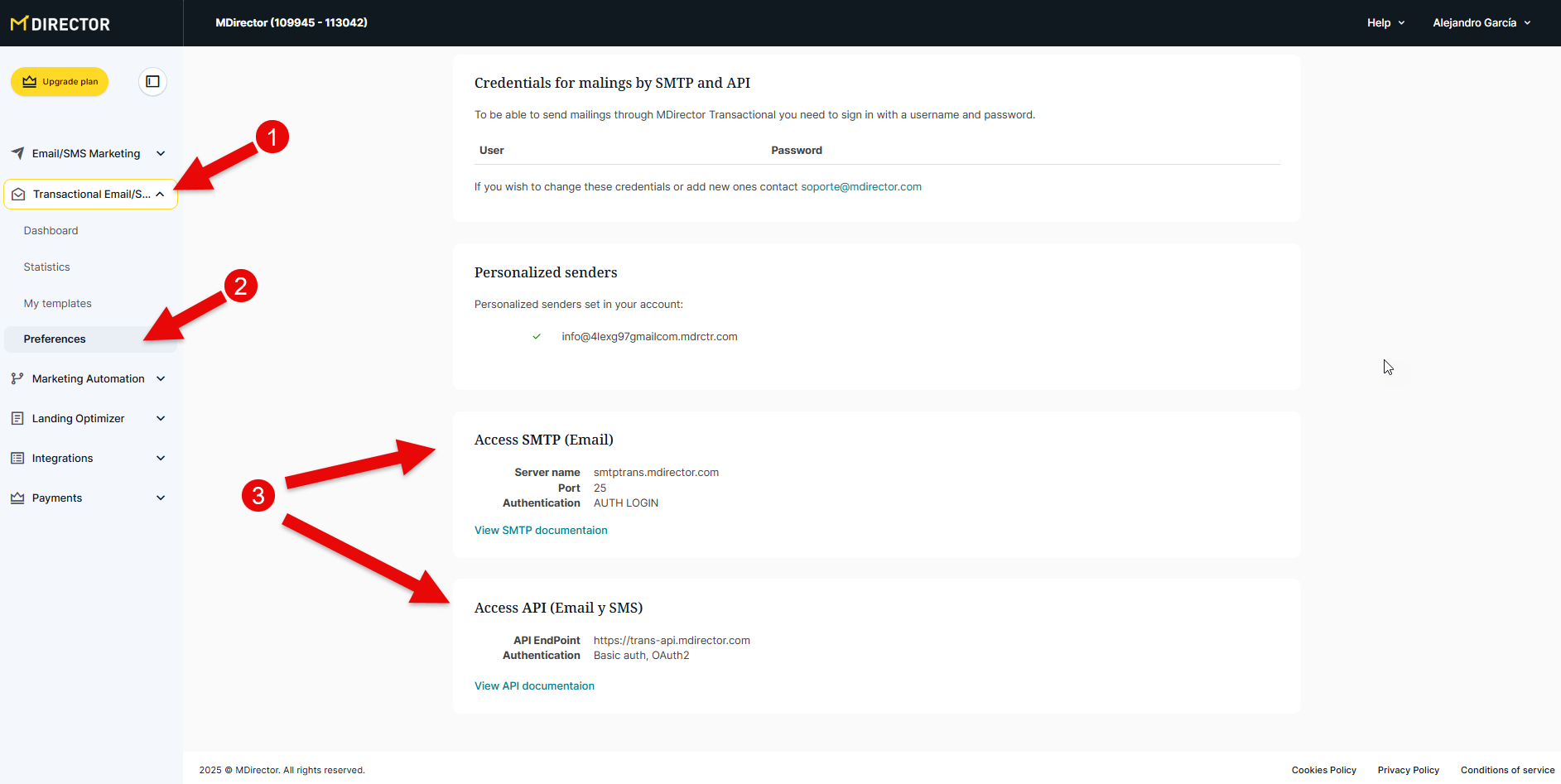Expand the Marketing Automation chevron
The image size is (1561, 784).
[x=161, y=378]
